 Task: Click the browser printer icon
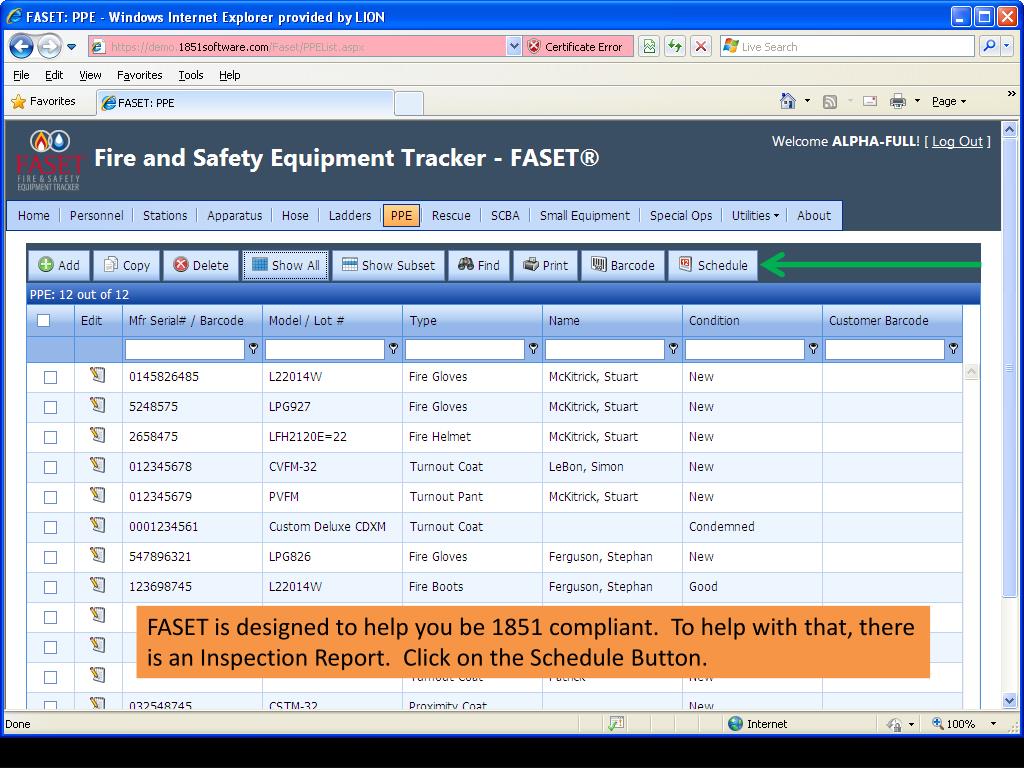click(x=898, y=101)
